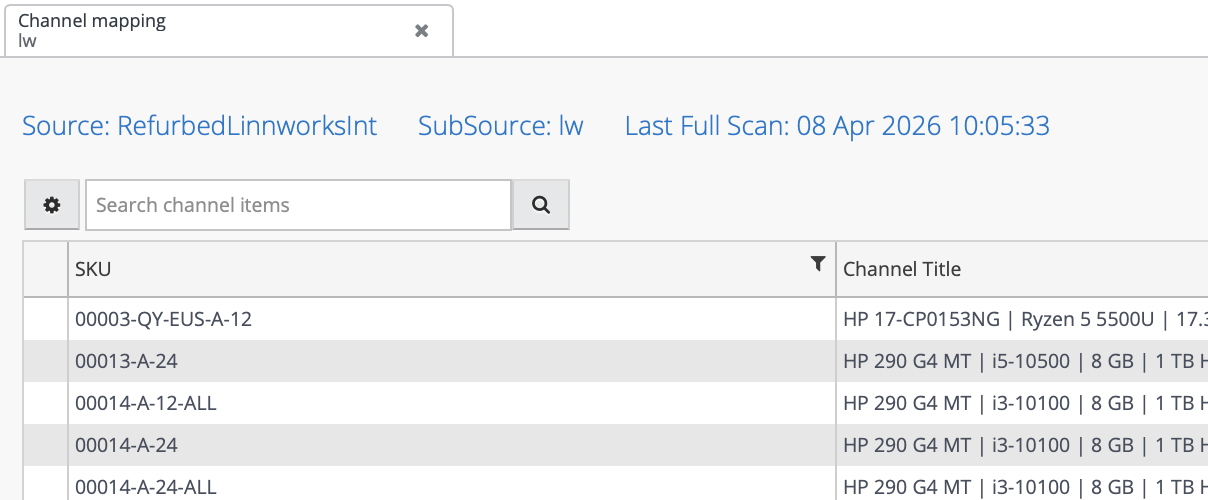Click title cell in 00014-A-24-ALL row

pyautogui.click(x=1022, y=484)
